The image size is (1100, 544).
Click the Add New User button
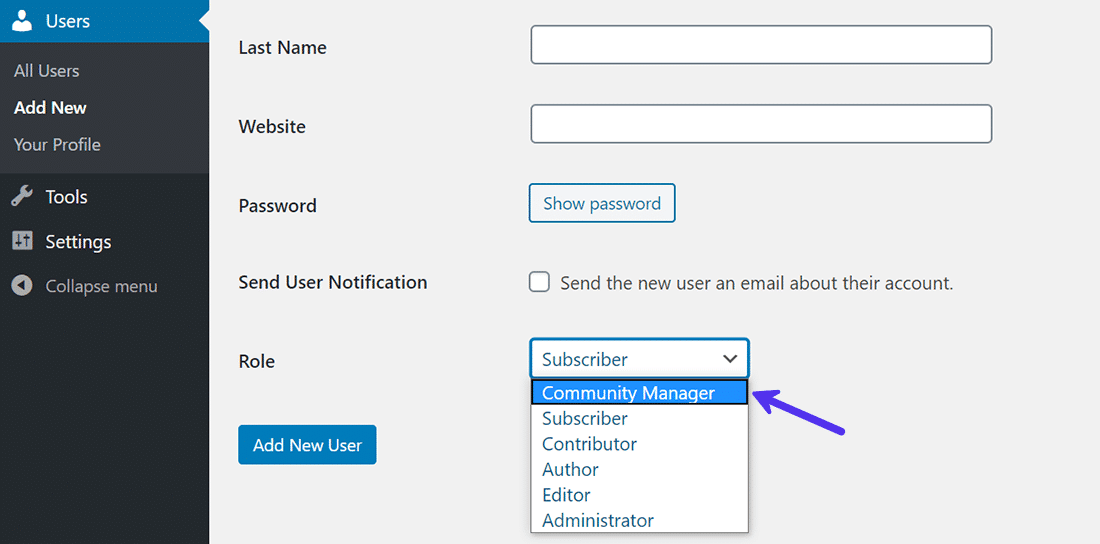click(307, 445)
